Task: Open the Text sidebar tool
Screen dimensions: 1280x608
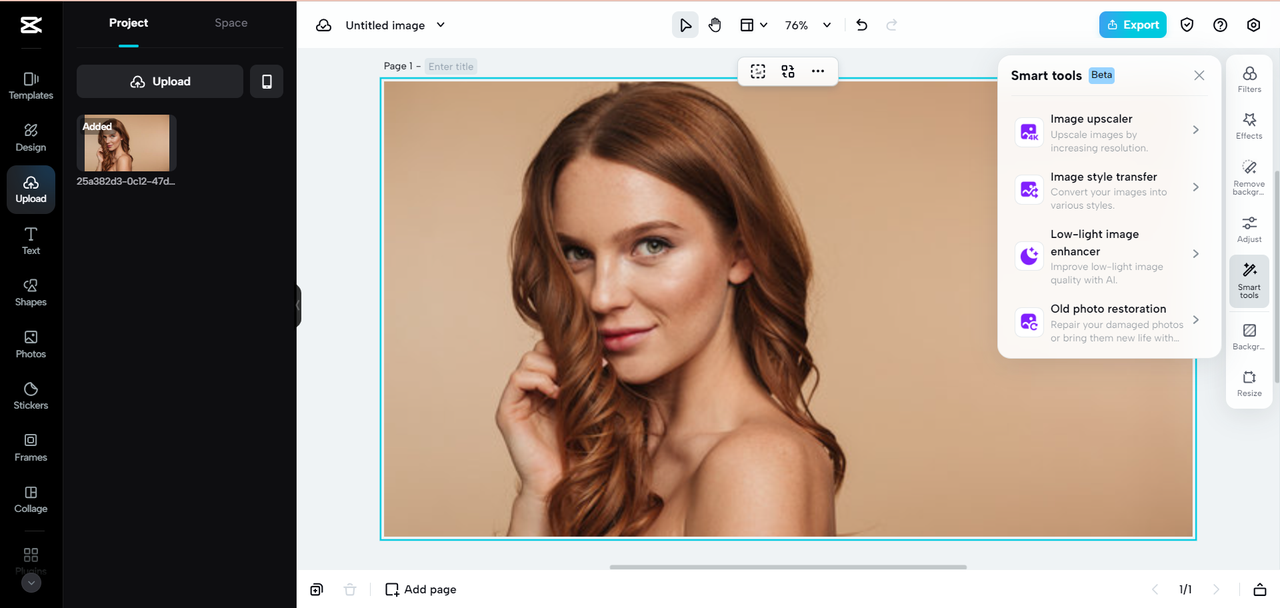Action: tap(31, 240)
